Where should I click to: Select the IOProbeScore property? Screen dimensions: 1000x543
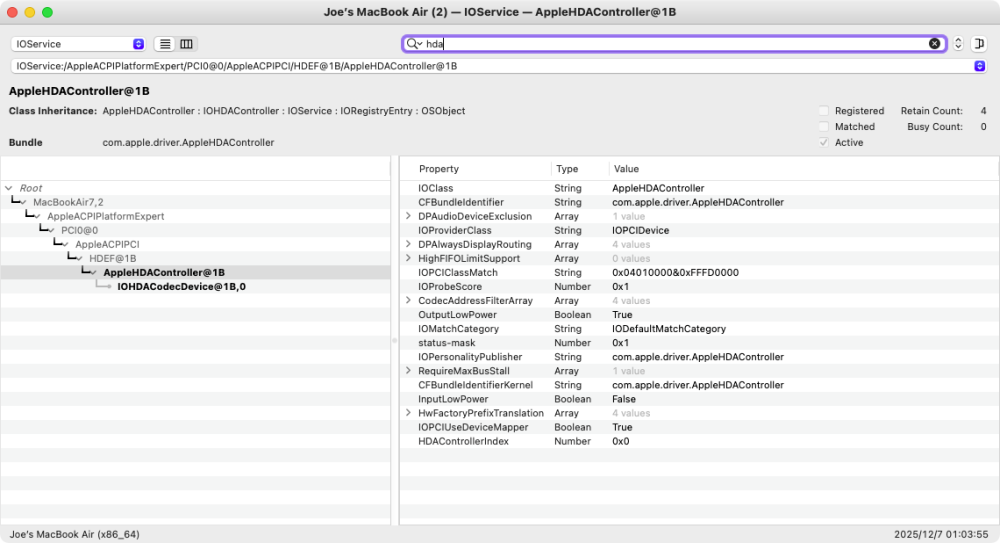click(x=700, y=286)
